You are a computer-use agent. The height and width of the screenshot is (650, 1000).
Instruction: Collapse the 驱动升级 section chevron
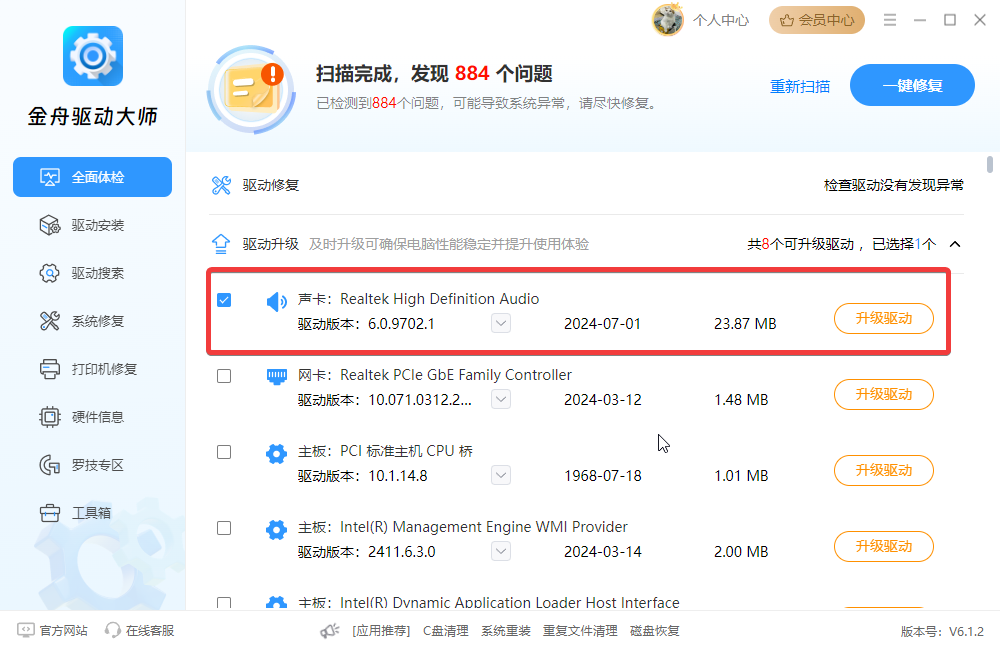click(x=955, y=244)
